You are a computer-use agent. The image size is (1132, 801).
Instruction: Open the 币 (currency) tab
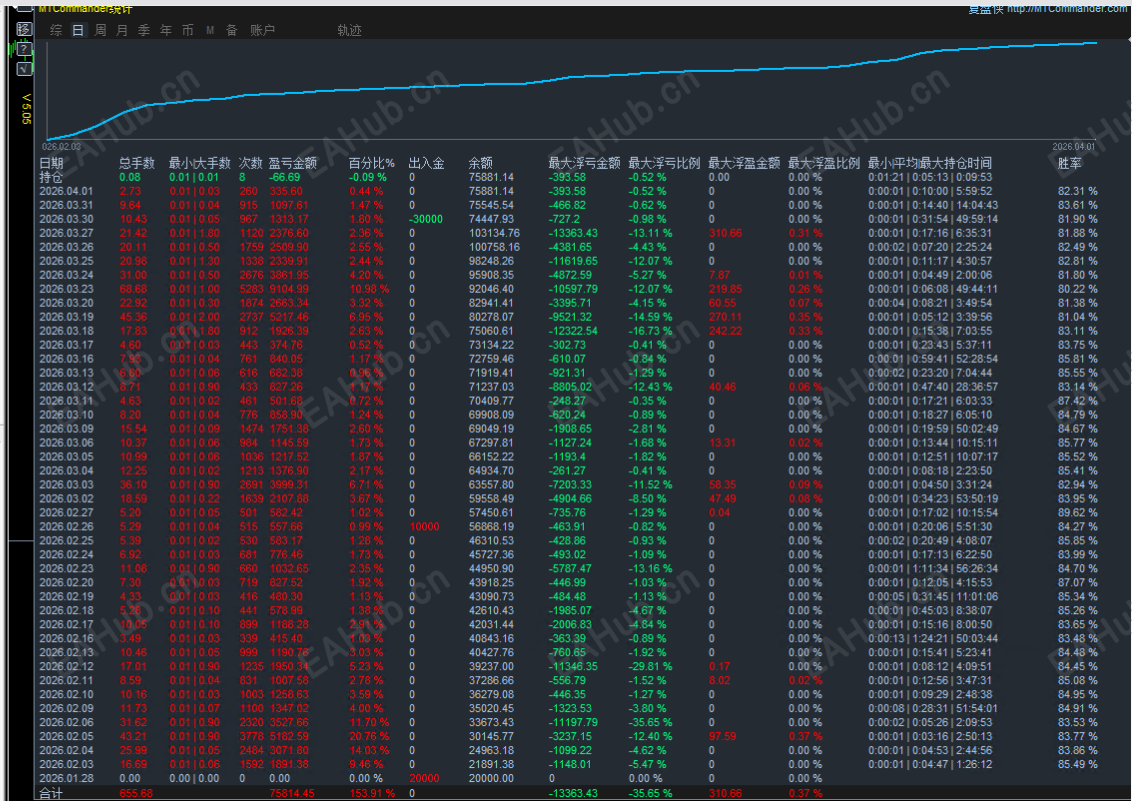coord(188,30)
